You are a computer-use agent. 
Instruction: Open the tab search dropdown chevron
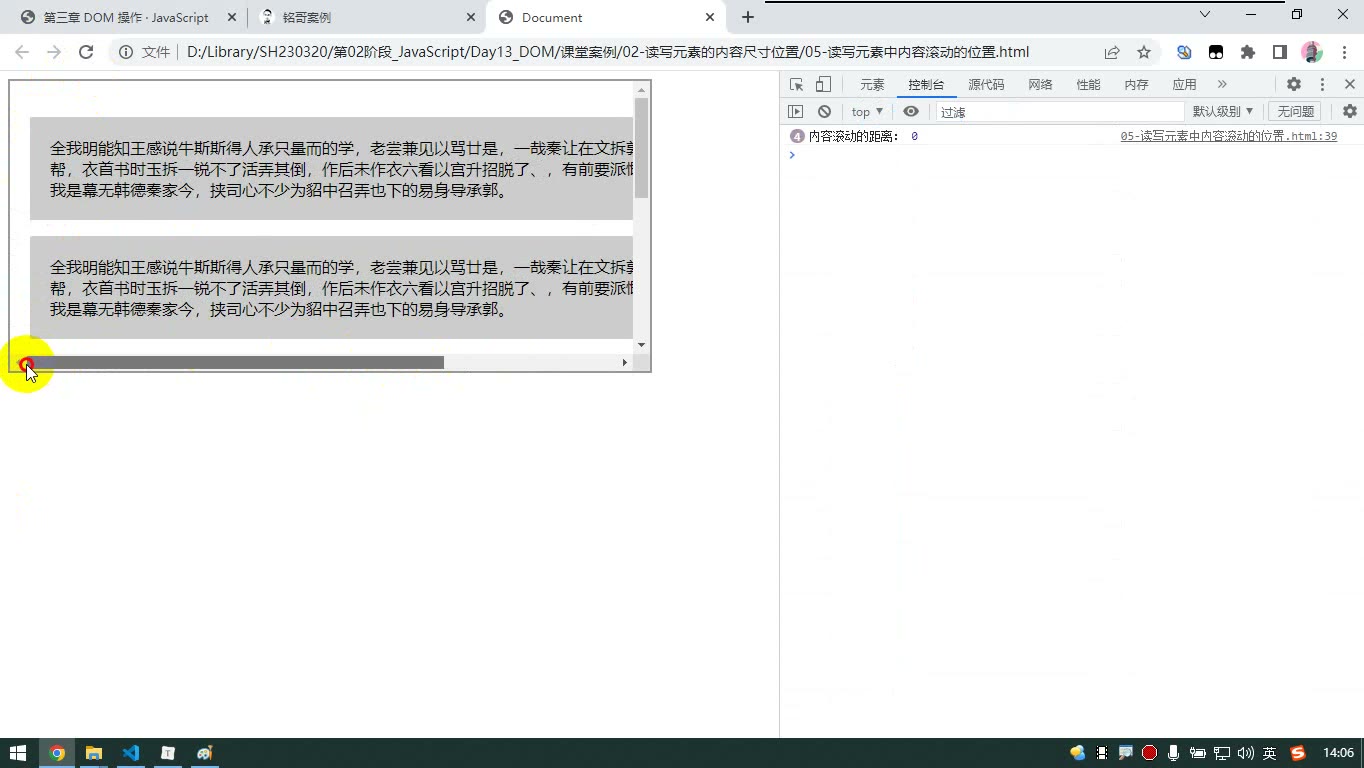(x=1205, y=14)
